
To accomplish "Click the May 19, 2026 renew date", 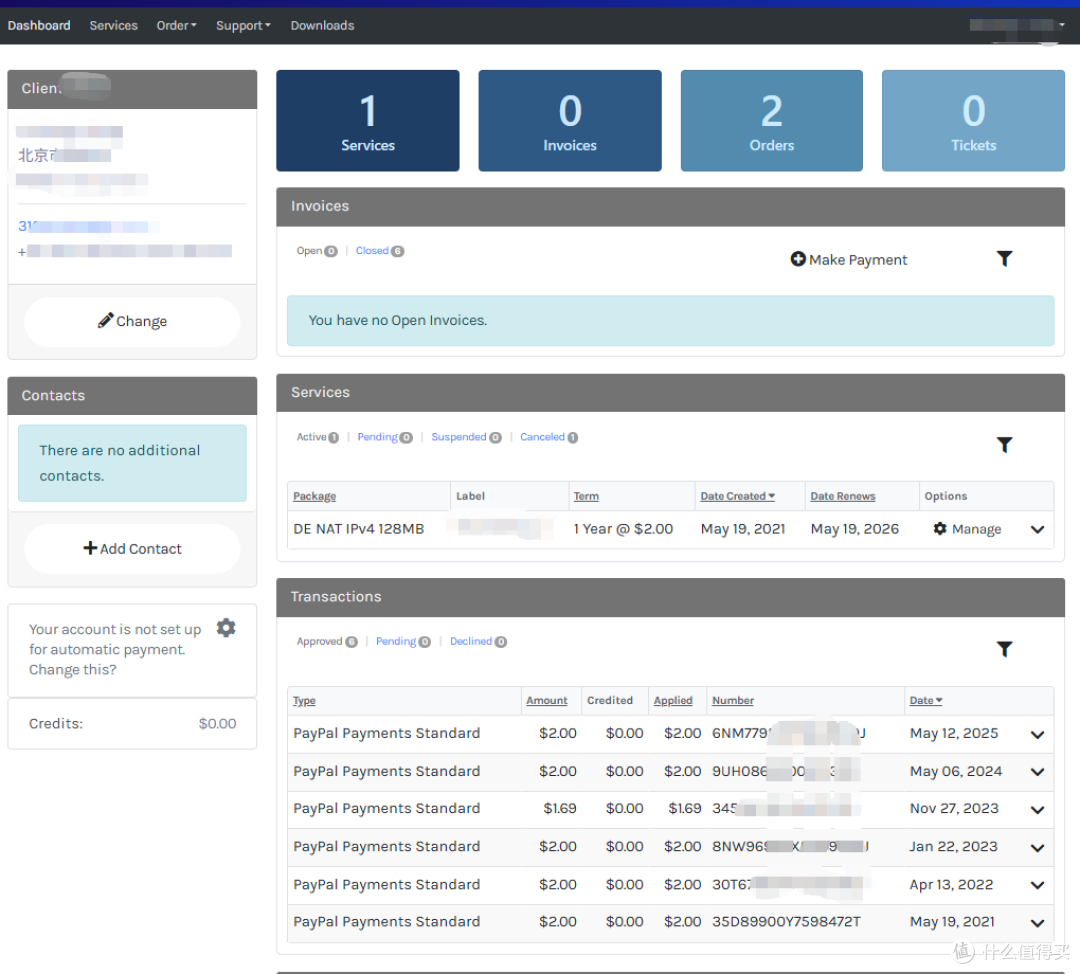I will 855,529.
